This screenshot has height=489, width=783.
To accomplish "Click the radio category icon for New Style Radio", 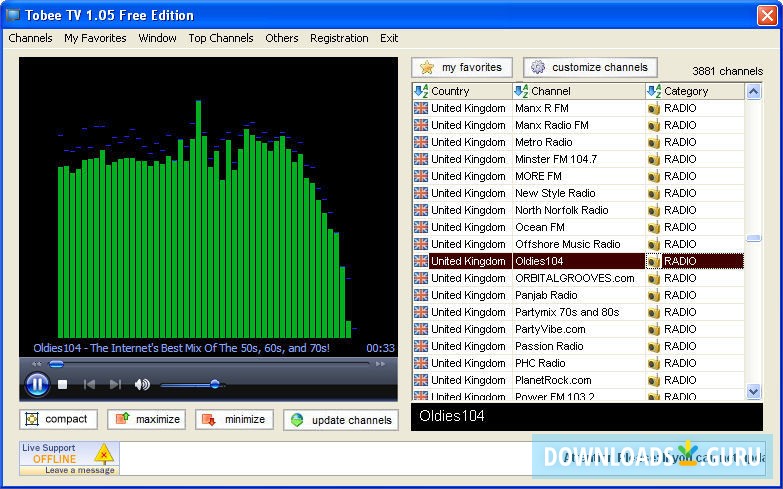I will pyautogui.click(x=654, y=193).
